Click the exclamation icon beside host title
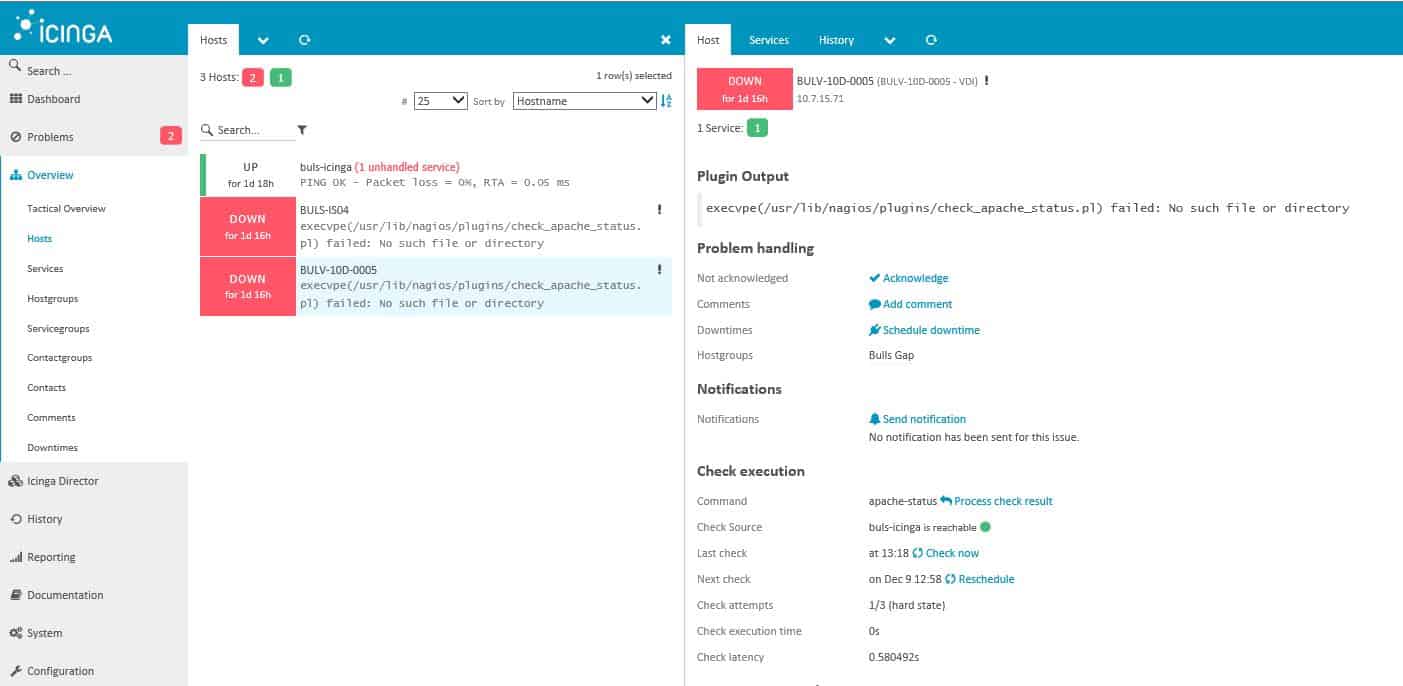This screenshot has height=686, width=1403. (x=986, y=80)
